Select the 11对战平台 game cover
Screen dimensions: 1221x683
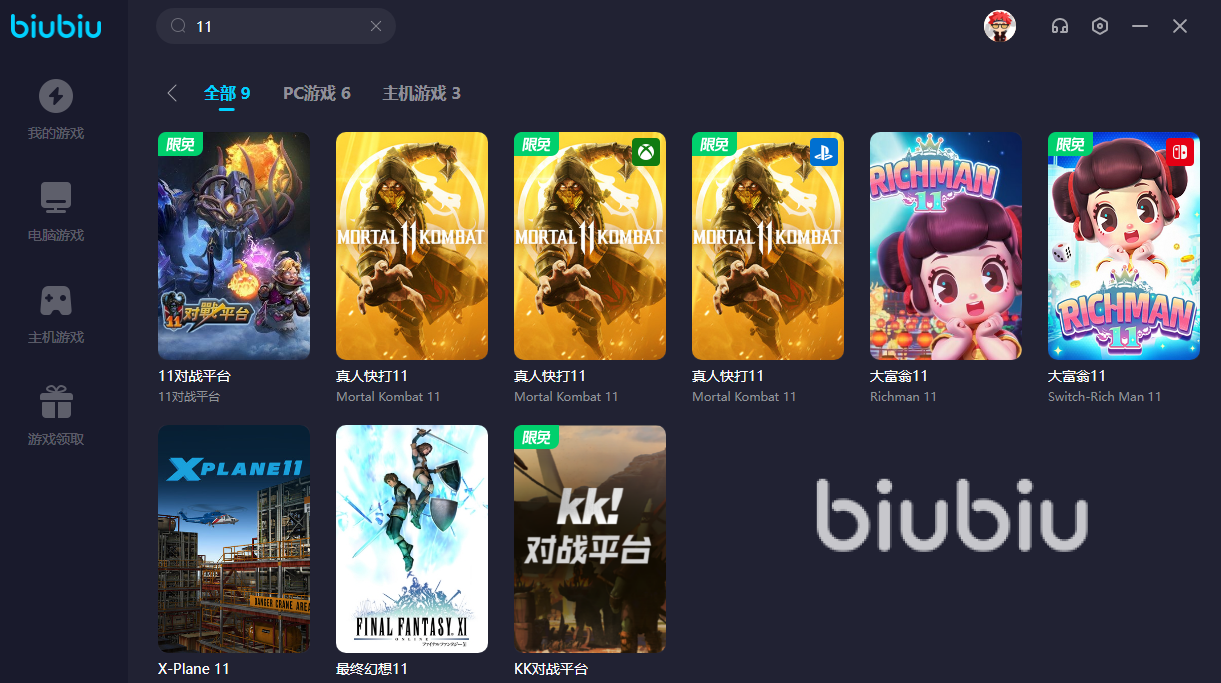[234, 246]
